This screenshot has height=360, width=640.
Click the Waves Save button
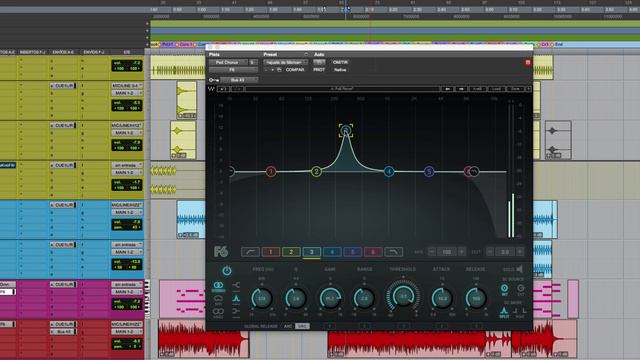(516, 89)
